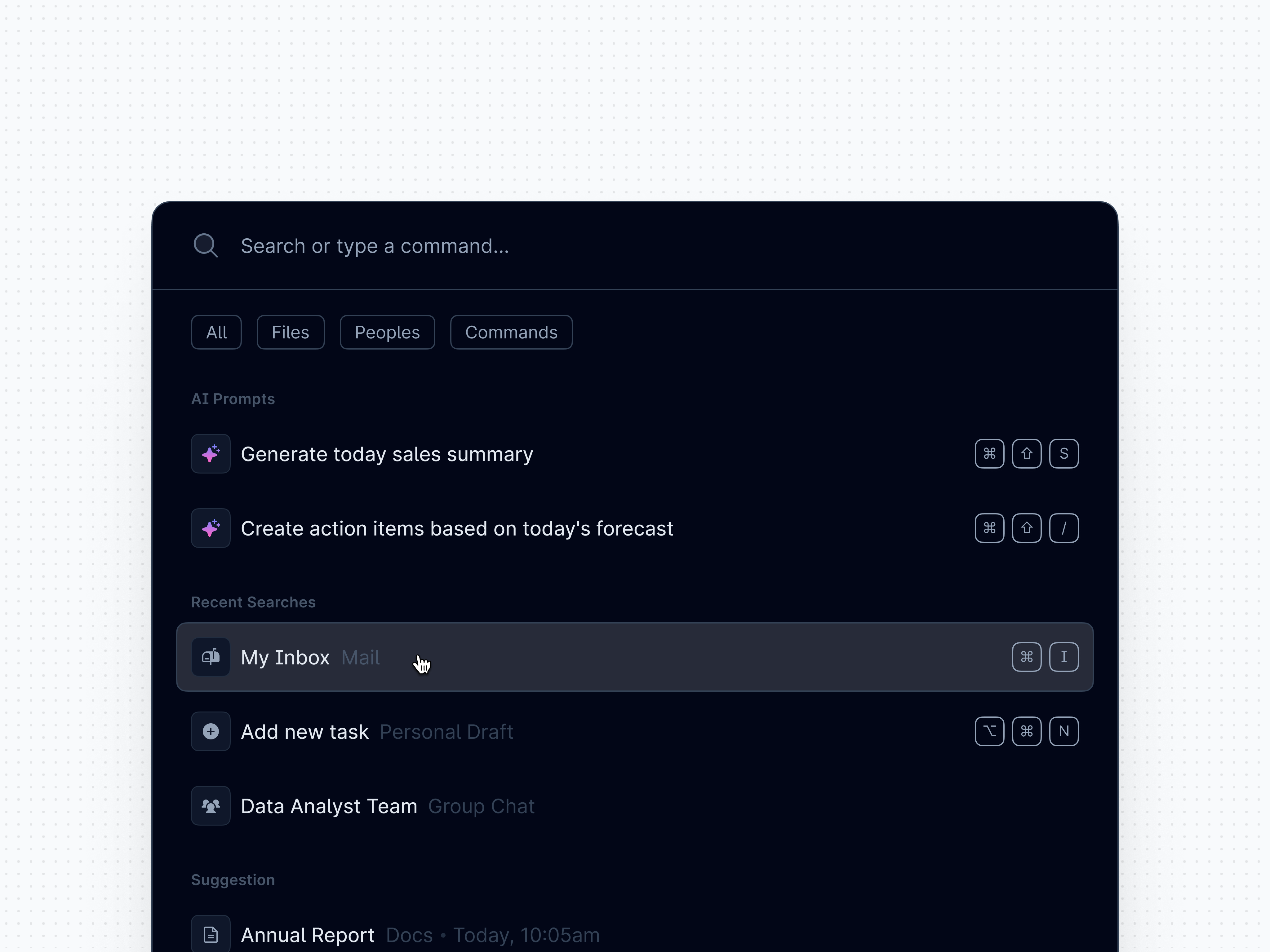Click the shift key badge on sales summary row

1027,454
